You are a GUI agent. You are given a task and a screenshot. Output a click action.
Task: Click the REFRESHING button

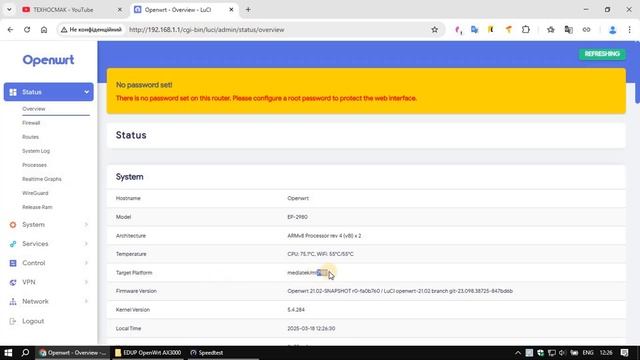coord(602,54)
